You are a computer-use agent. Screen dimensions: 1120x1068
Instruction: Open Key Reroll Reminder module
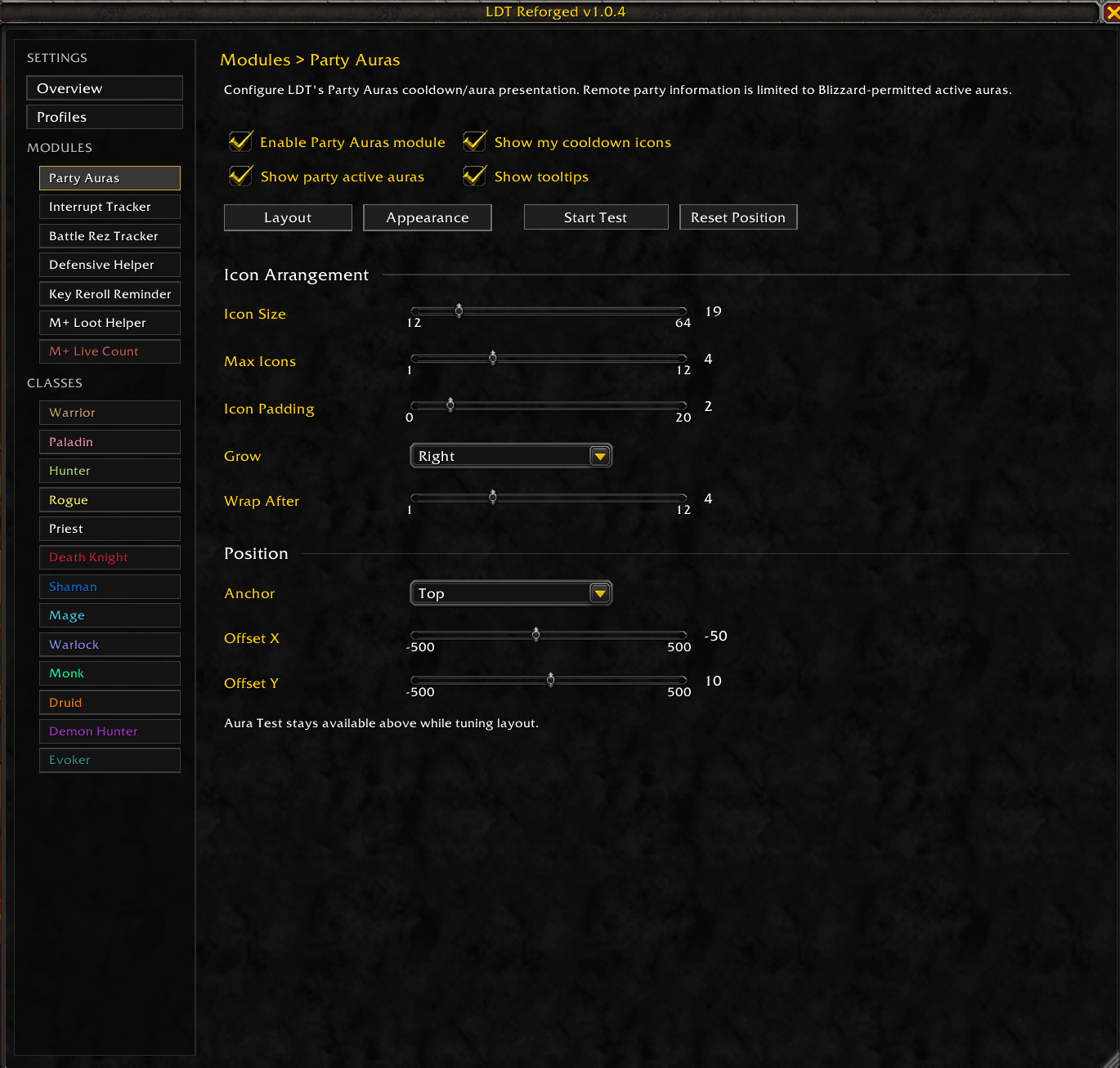pos(110,294)
